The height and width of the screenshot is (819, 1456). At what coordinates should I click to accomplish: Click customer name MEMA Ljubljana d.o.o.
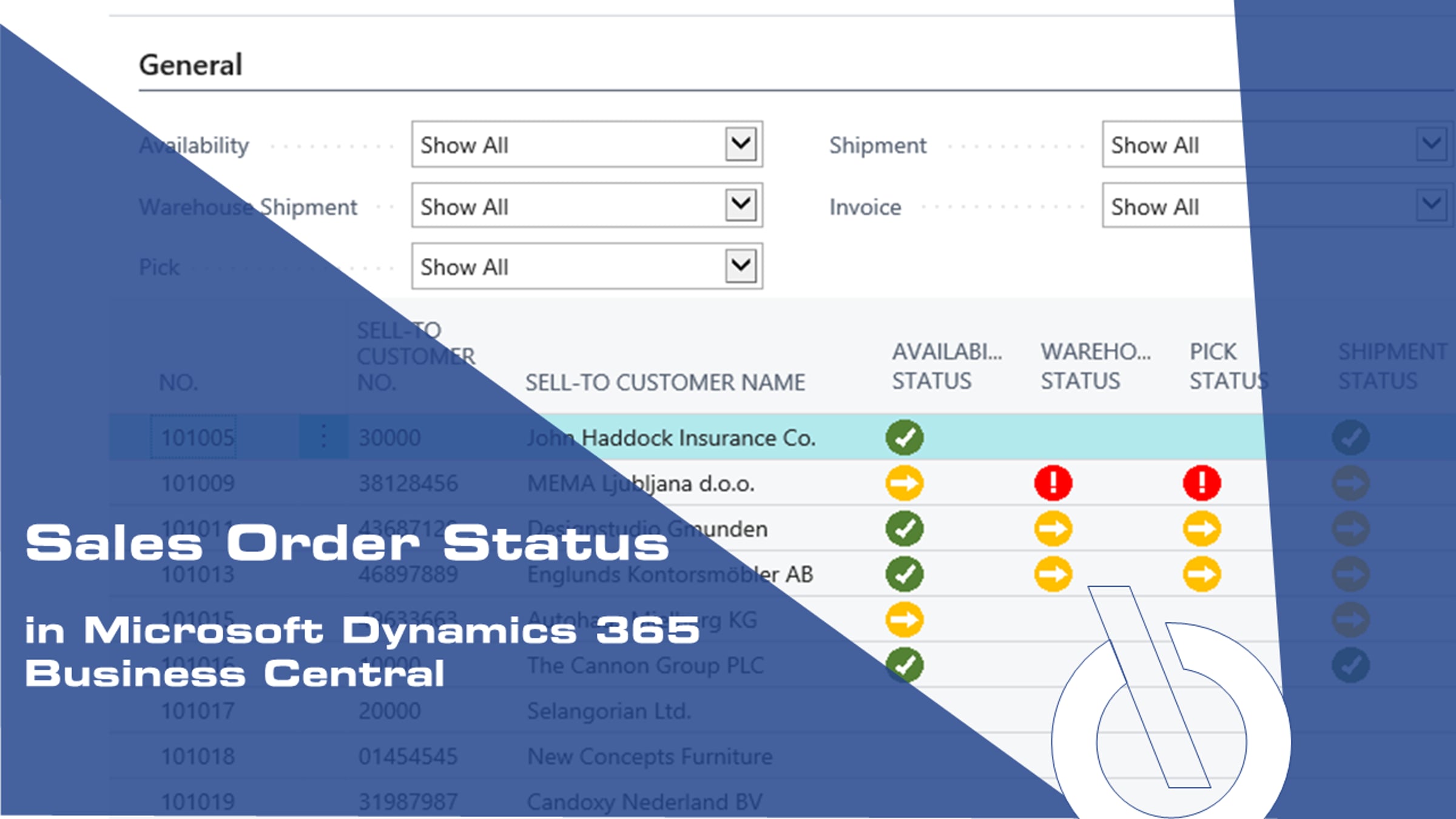[x=641, y=484]
